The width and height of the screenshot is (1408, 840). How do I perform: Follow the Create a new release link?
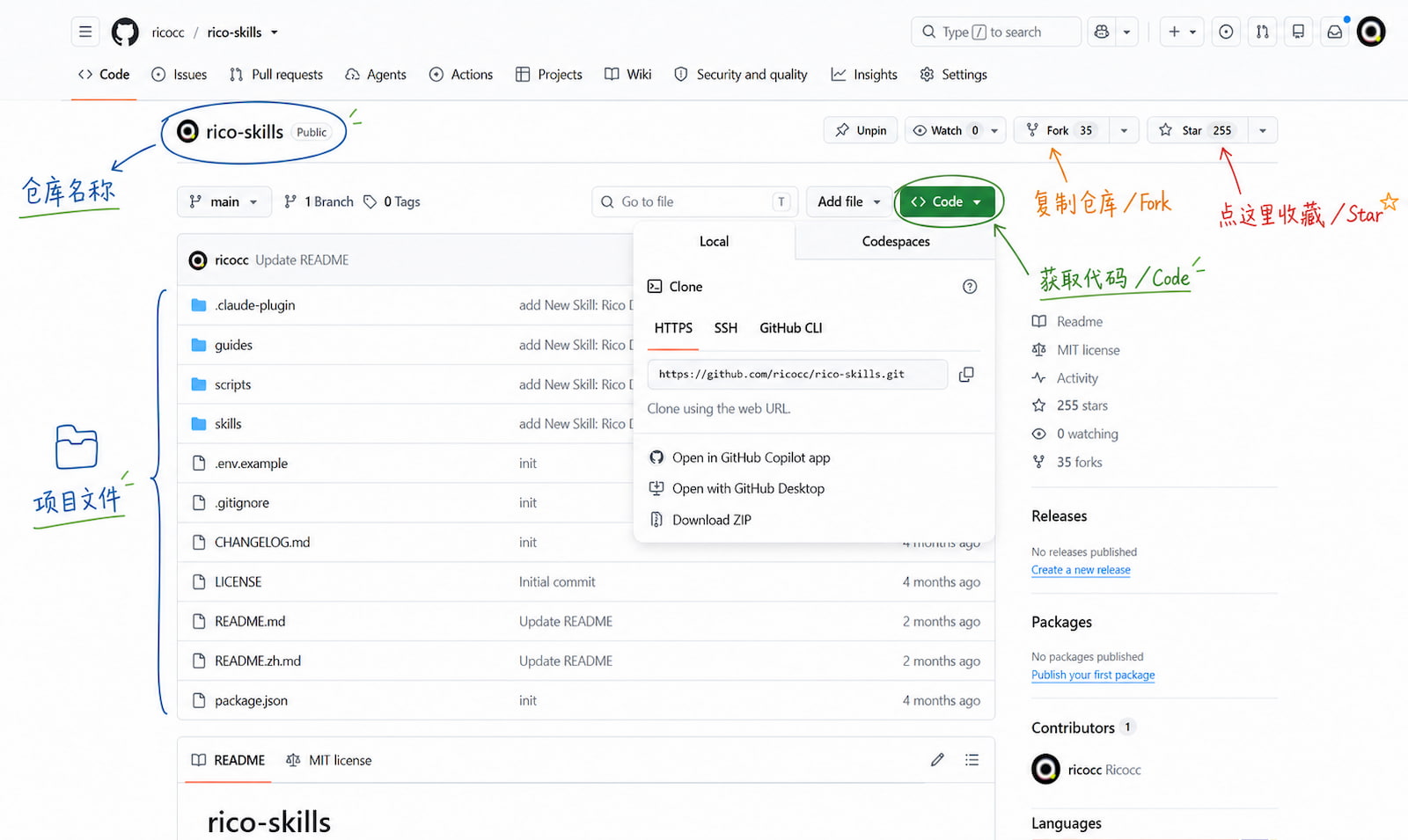(1081, 570)
